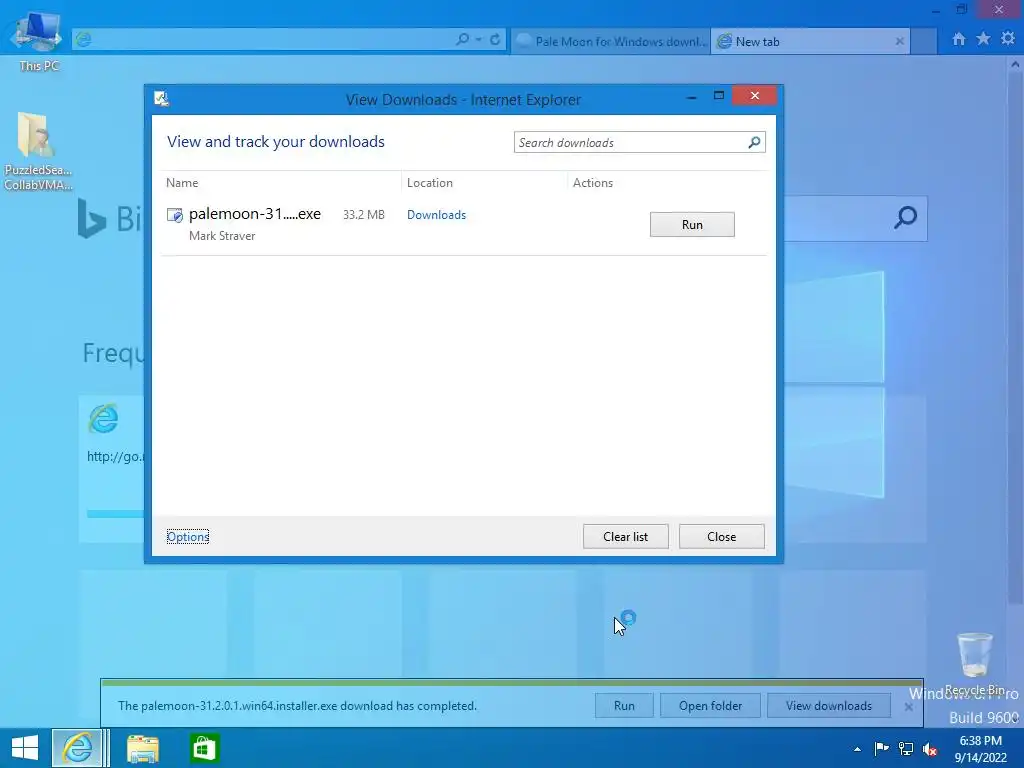This screenshot has height=768, width=1024.
Task: Click the View Downloads title bar icon
Action: pos(161,99)
